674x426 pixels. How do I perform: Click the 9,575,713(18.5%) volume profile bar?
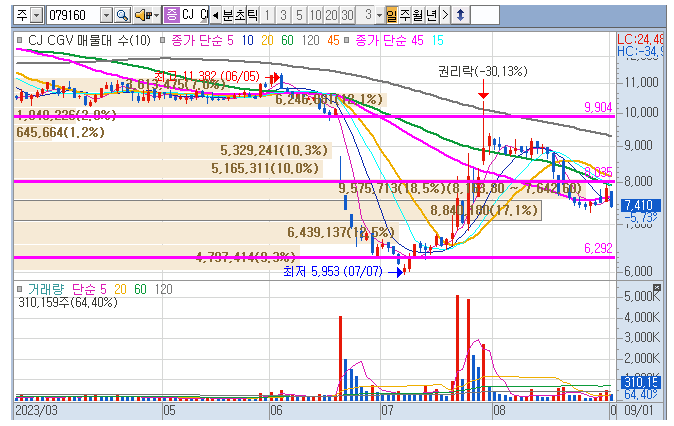300,188
